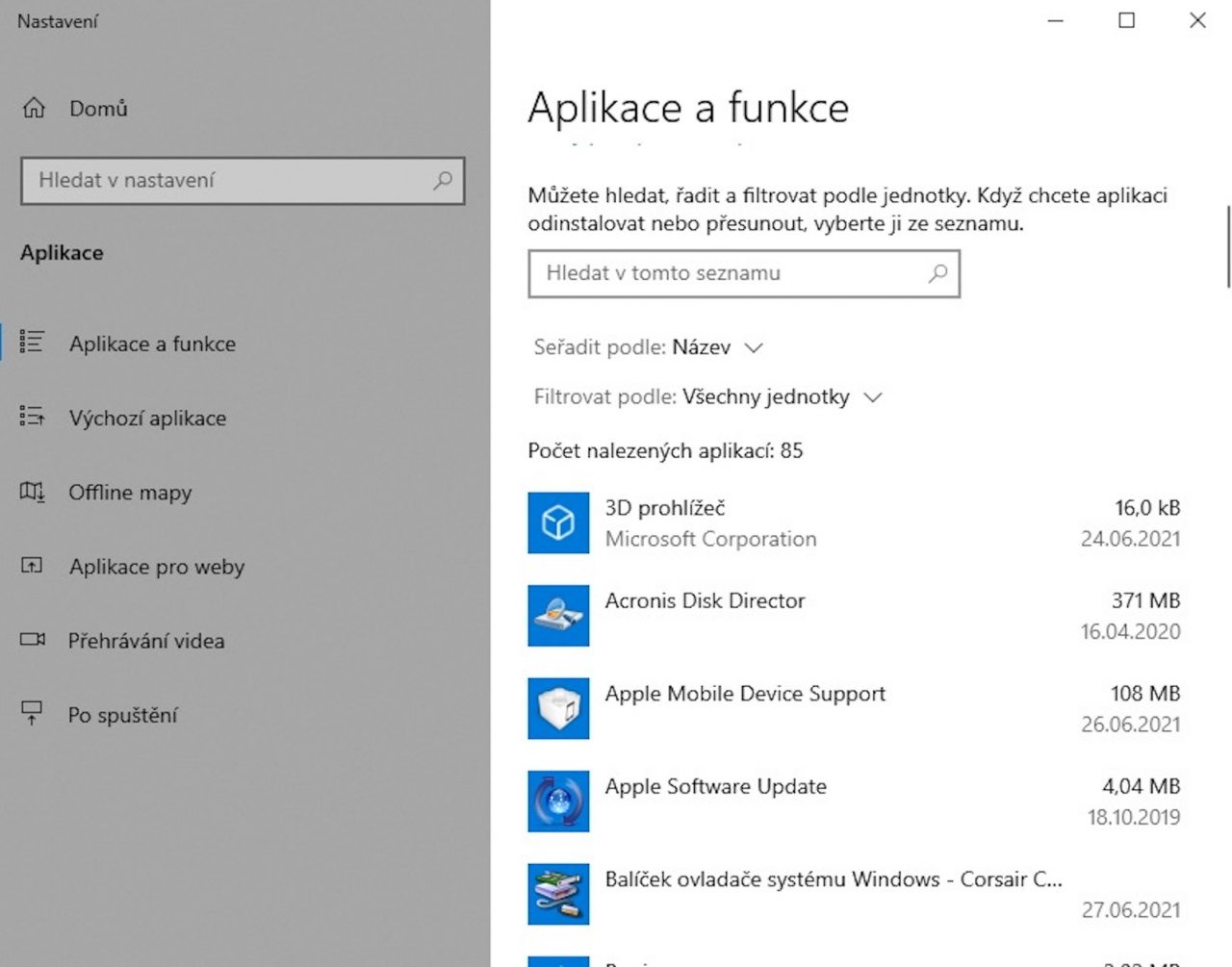The width and height of the screenshot is (1232, 967).
Task: Click the magnifier in Hledat v tomto seznamu
Action: (937, 273)
